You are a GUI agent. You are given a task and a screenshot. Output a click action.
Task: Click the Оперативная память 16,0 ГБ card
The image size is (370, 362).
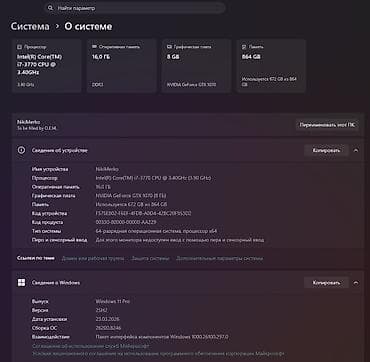click(122, 66)
